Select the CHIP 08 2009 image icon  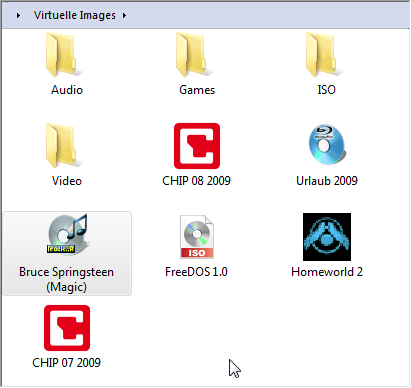[197, 146]
